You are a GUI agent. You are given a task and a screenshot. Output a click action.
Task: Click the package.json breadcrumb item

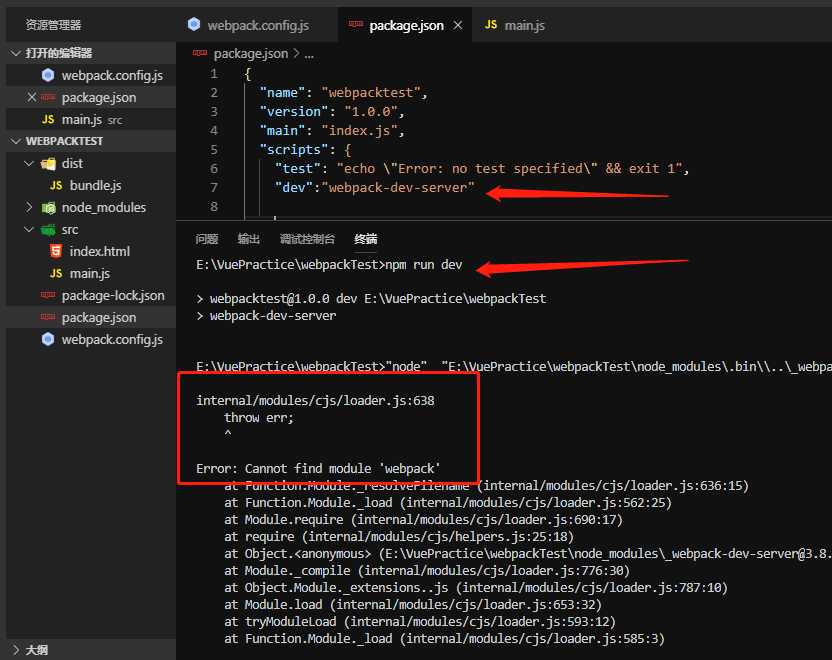click(x=250, y=54)
